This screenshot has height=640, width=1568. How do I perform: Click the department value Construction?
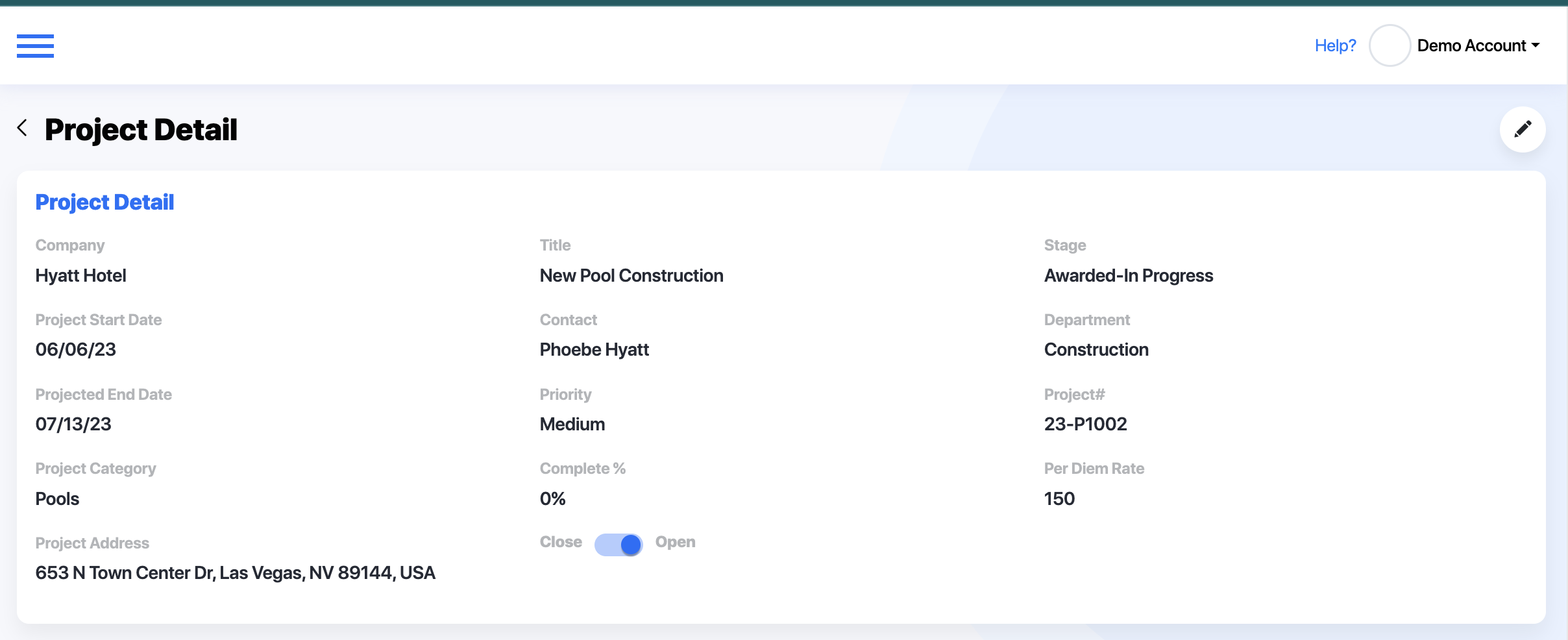coord(1096,350)
